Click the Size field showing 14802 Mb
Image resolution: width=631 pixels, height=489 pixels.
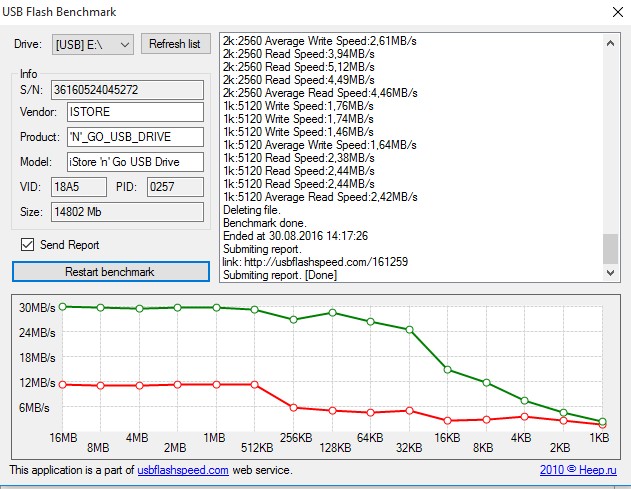(x=125, y=212)
